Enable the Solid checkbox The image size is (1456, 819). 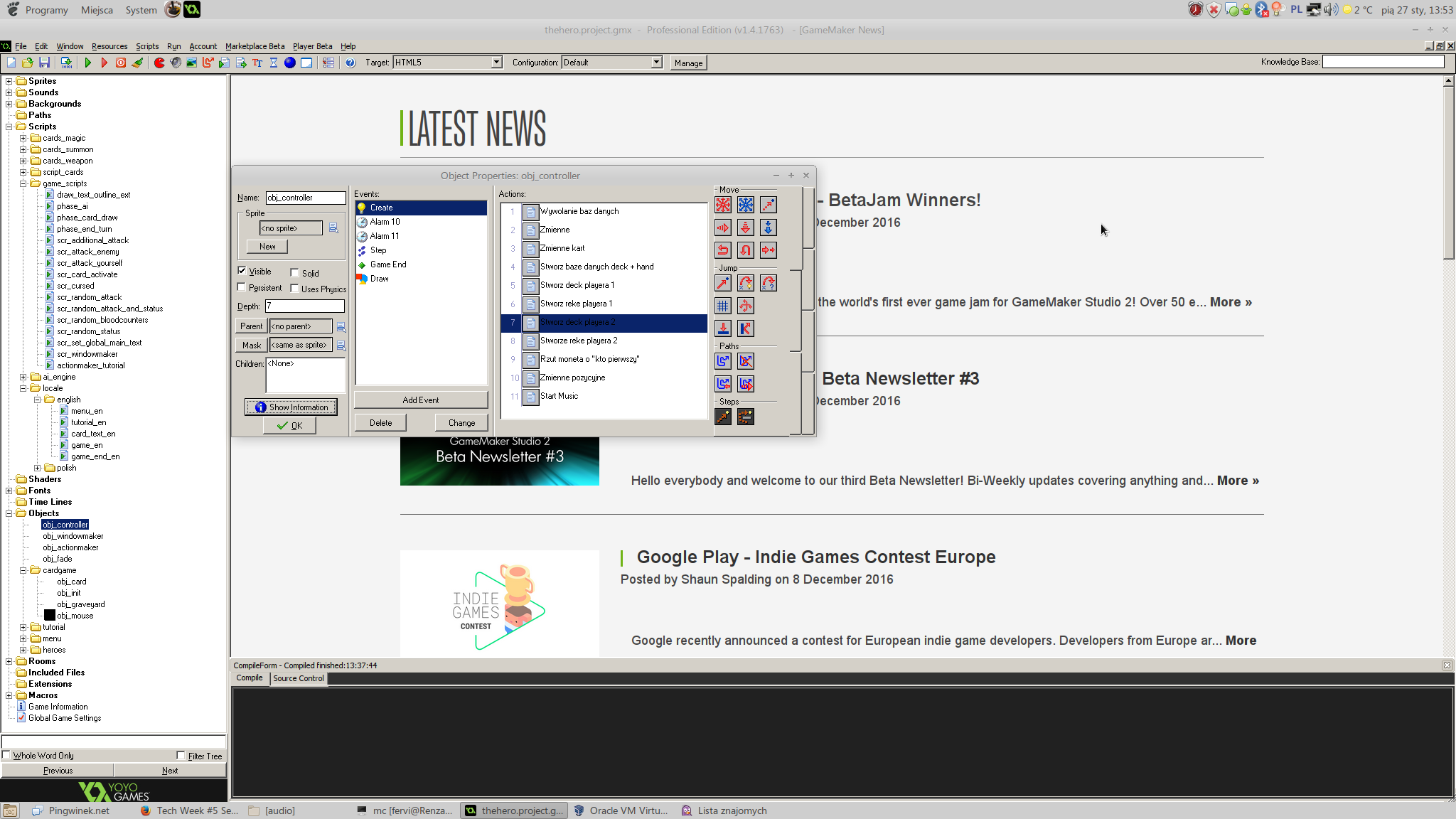tap(294, 273)
